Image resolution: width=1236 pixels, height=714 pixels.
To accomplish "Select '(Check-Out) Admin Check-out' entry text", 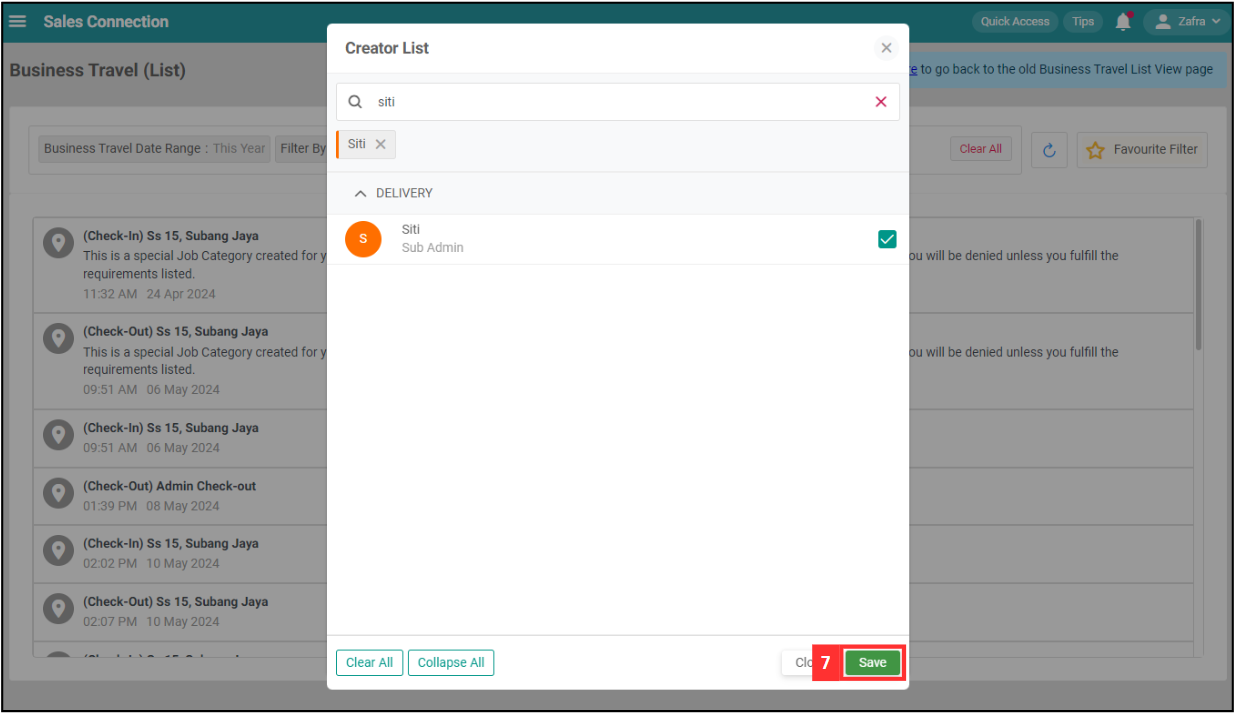I will 169,486.
